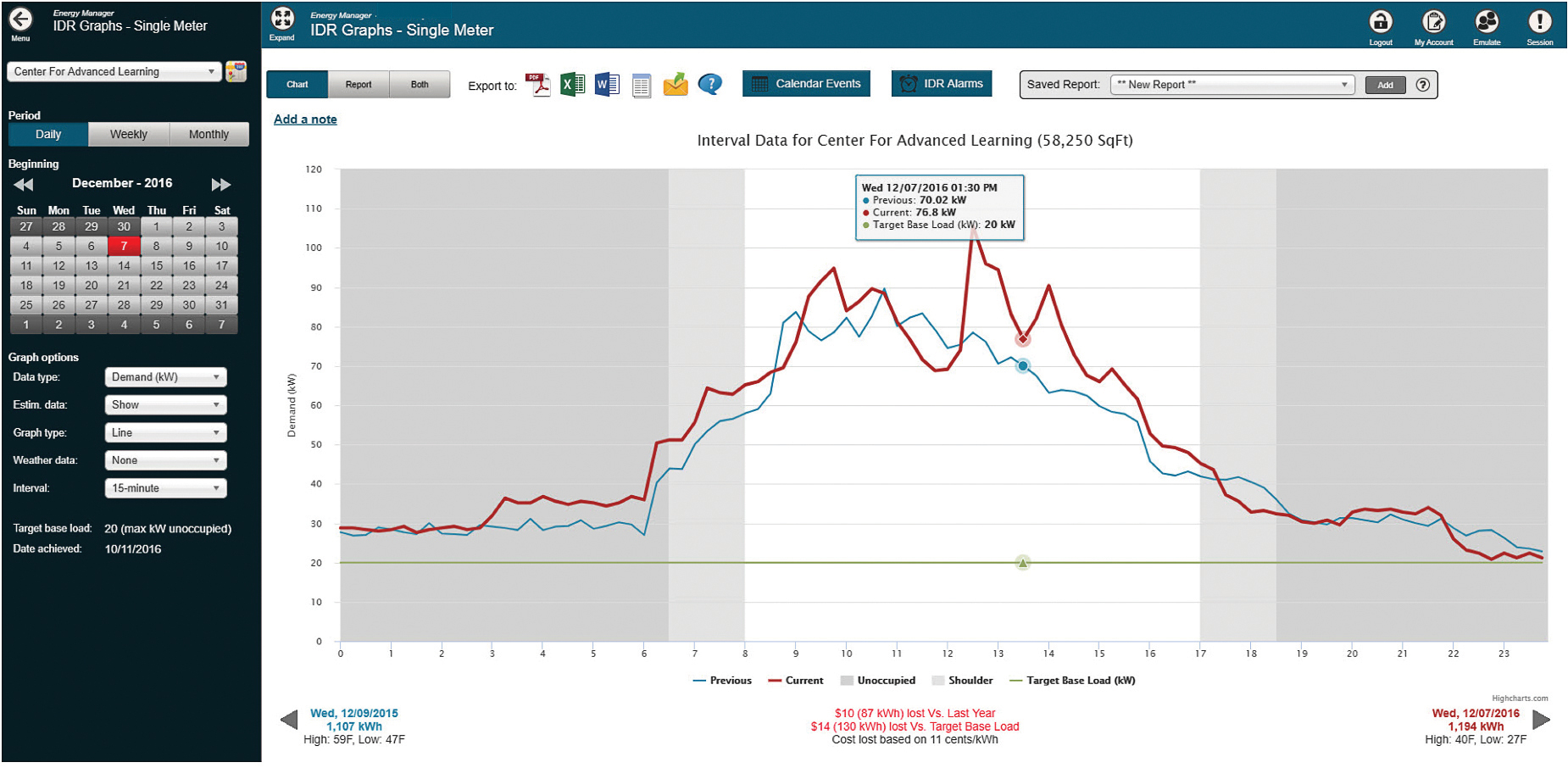The image size is (1568, 768).
Task: Hide Target Base Load line via legend
Action: pos(1072,681)
